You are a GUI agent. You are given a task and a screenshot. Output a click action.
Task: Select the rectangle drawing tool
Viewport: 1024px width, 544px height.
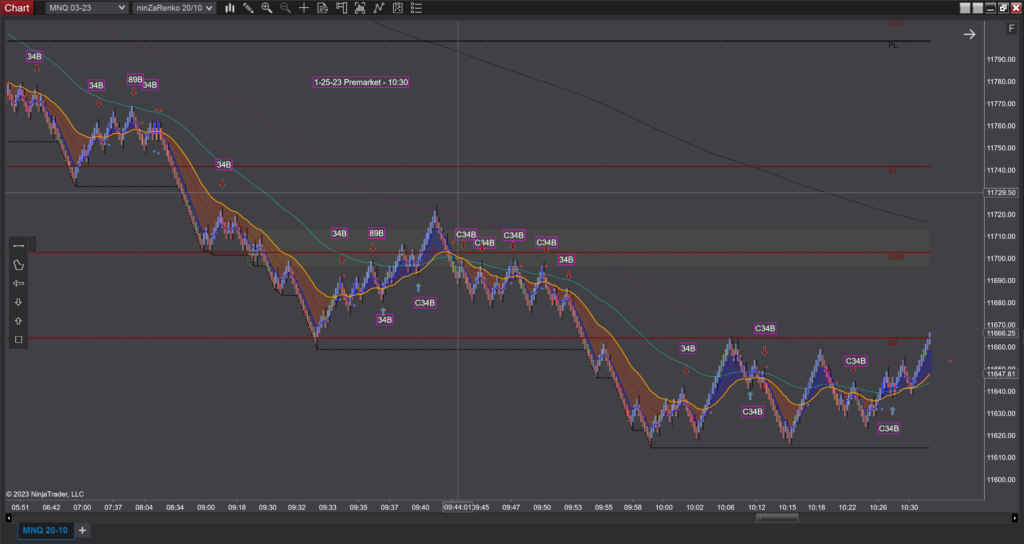pos(18,340)
